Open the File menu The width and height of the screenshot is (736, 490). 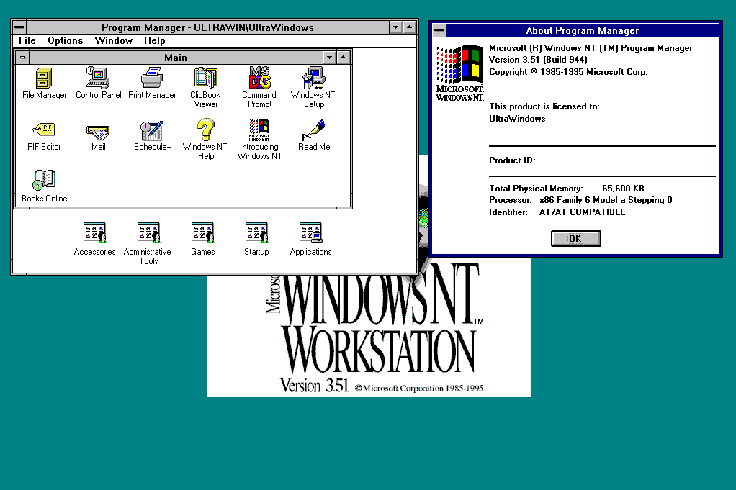(27, 41)
